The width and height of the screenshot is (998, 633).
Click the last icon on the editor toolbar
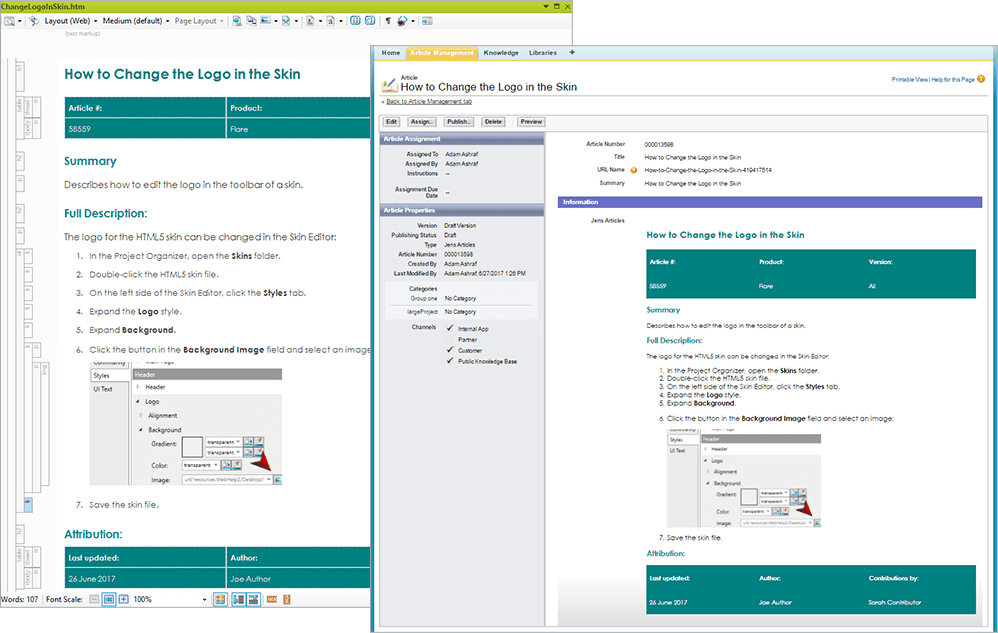(x=427, y=21)
